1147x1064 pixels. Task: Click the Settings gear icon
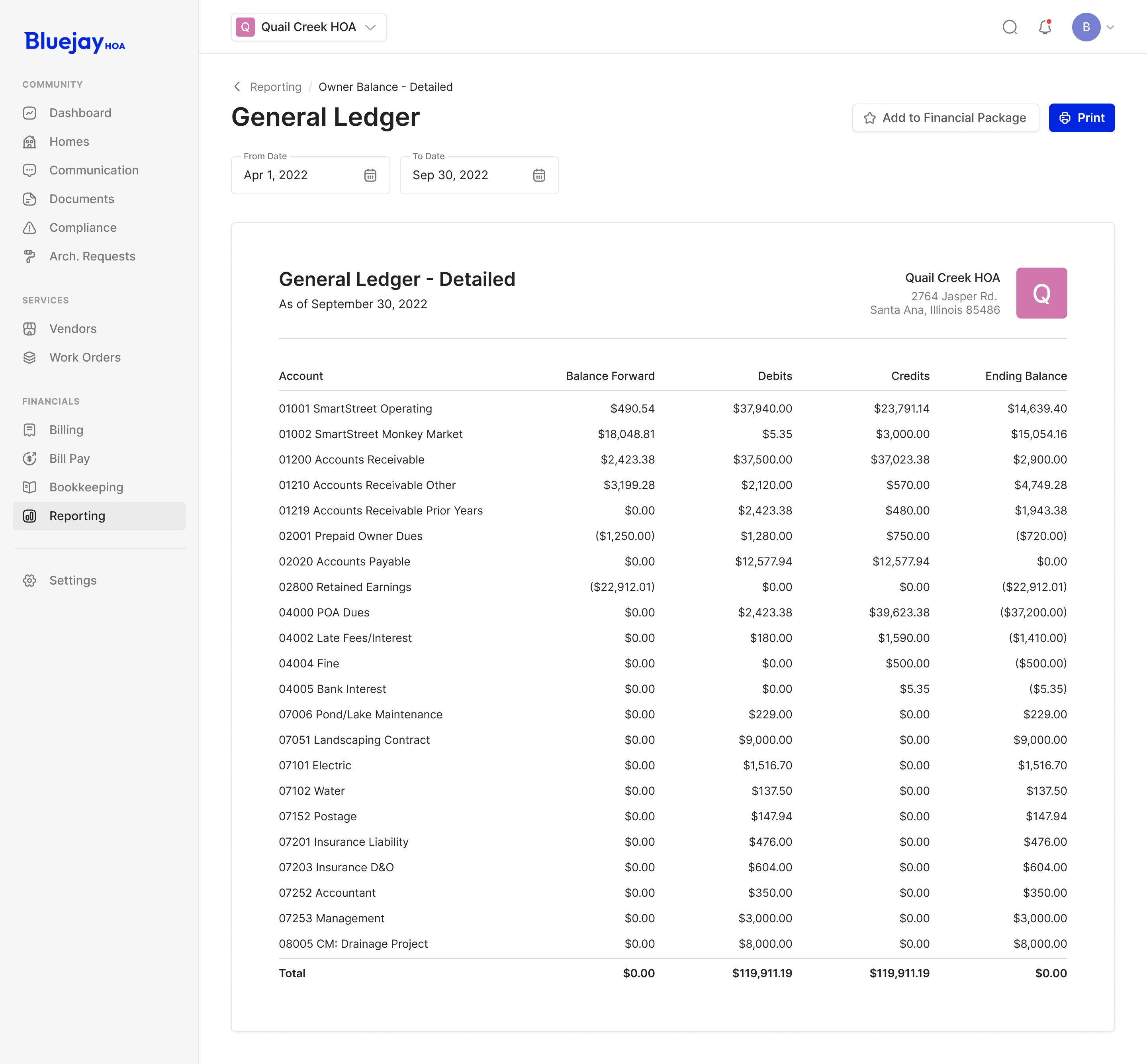(29, 580)
